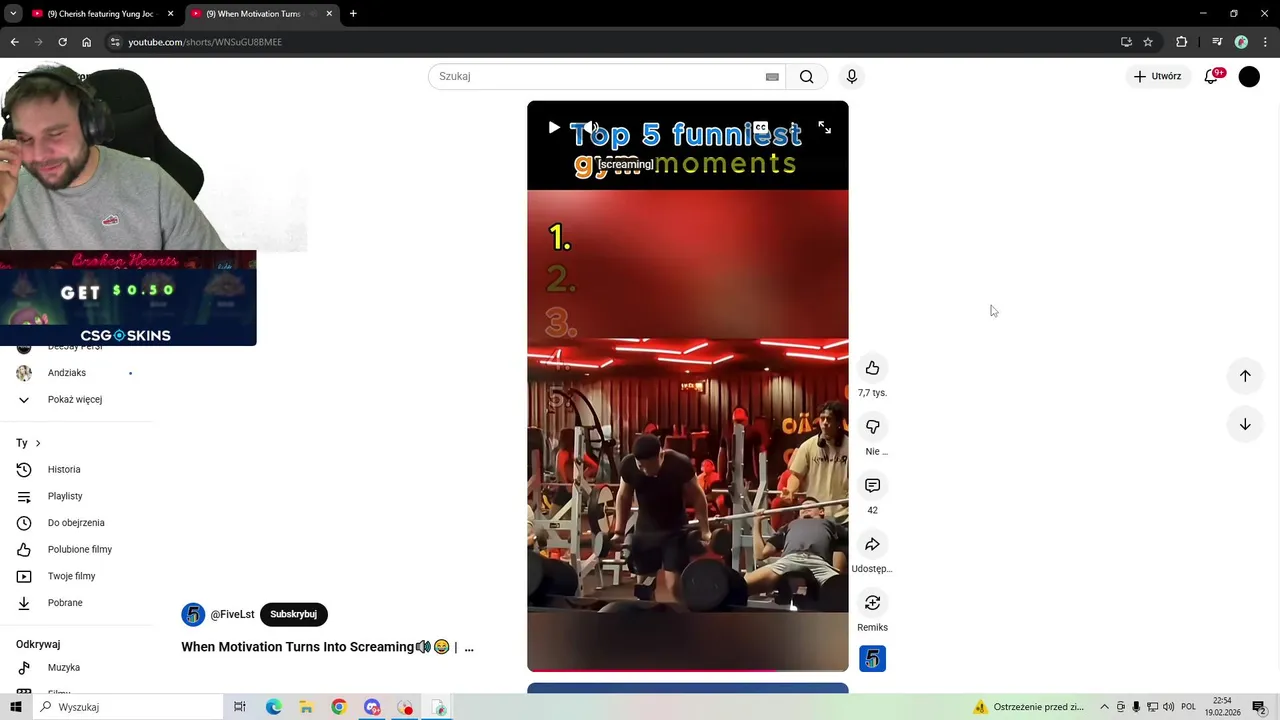Open the tab search dropdown
The height and width of the screenshot is (720, 1280).
click(x=13, y=14)
